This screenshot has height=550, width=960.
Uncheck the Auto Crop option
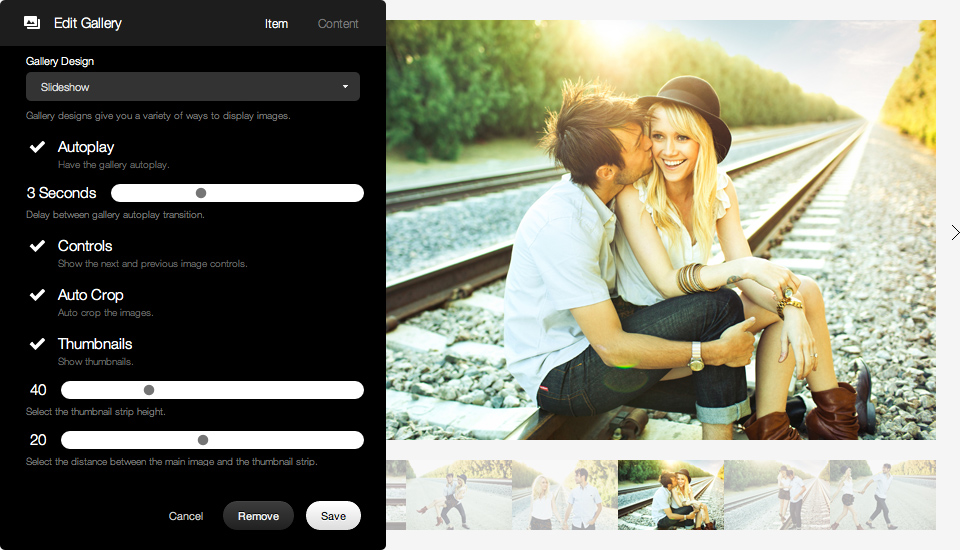37,295
